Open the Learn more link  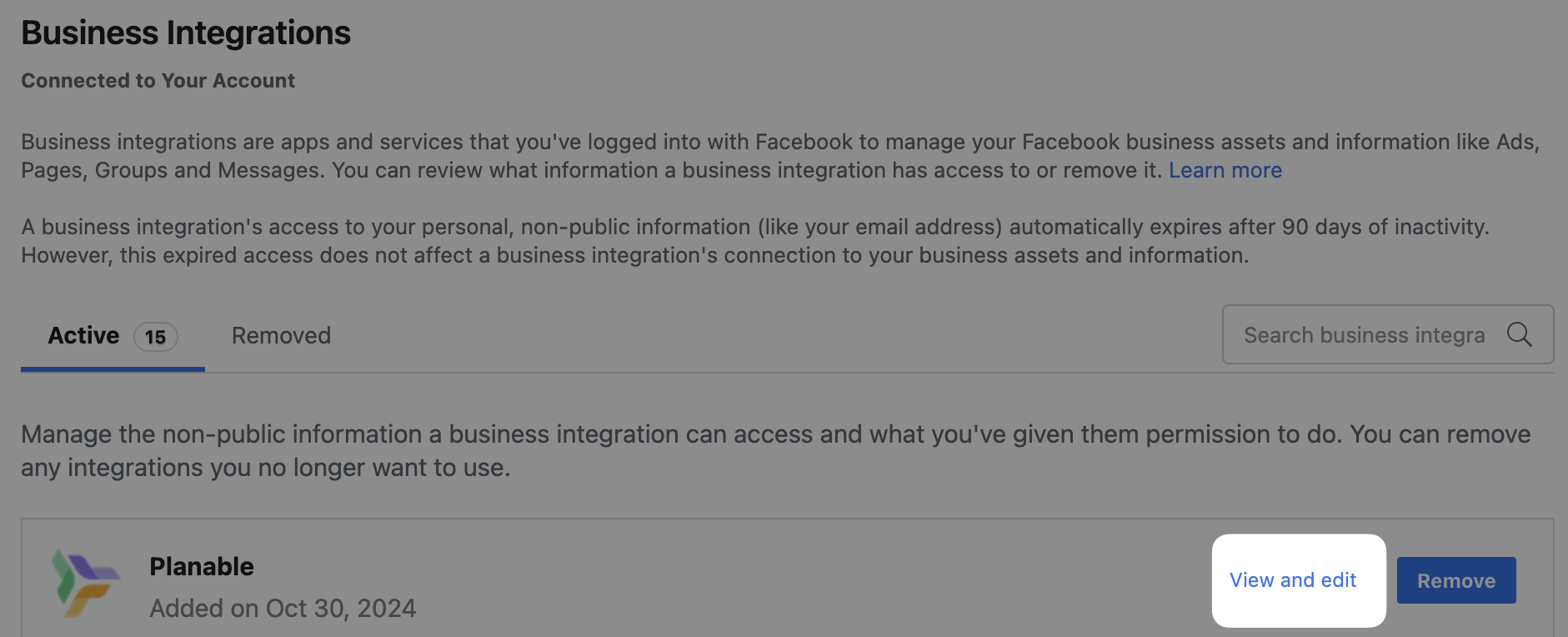point(1225,170)
